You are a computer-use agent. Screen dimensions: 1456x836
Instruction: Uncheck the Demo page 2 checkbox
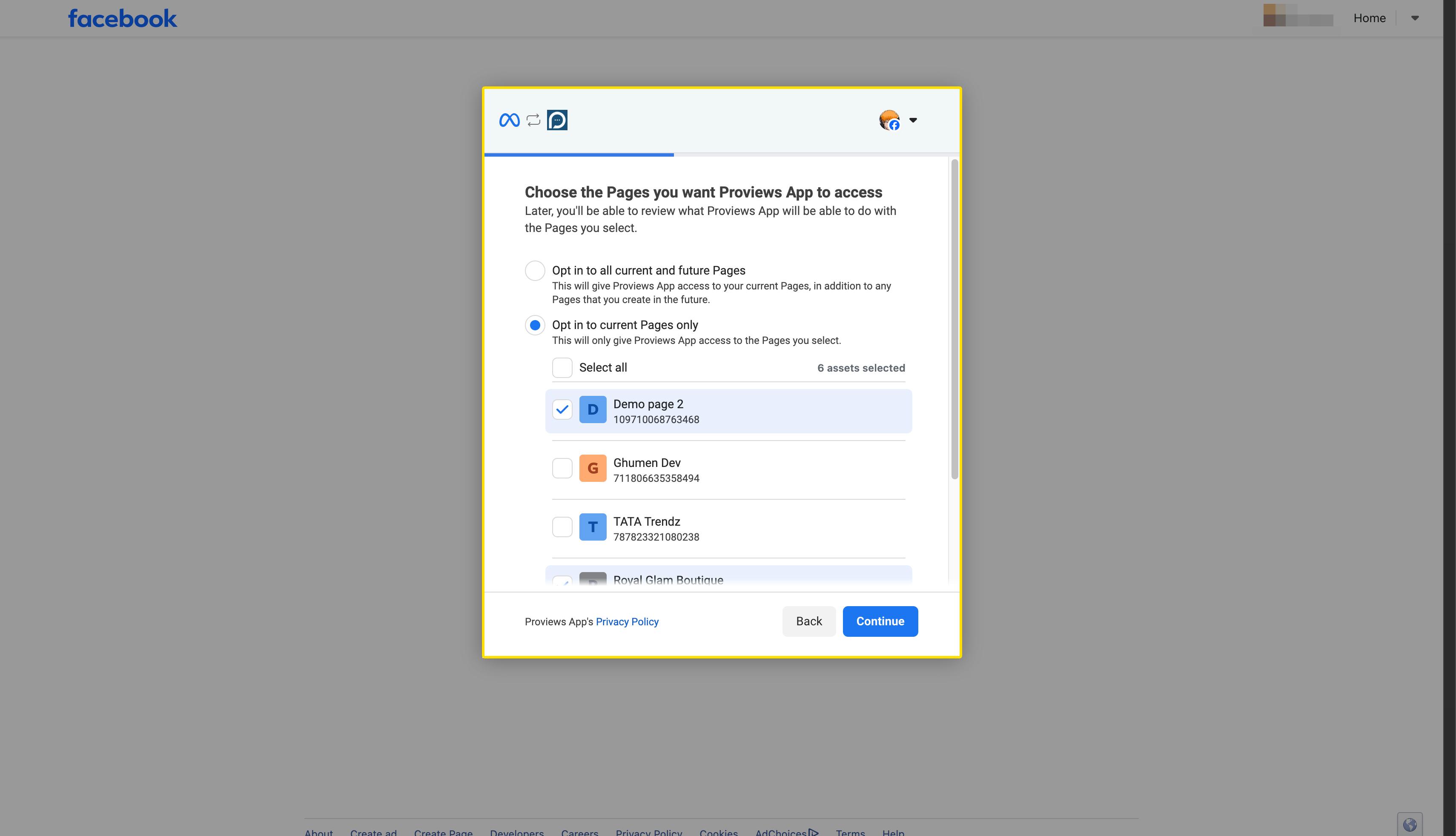562,410
